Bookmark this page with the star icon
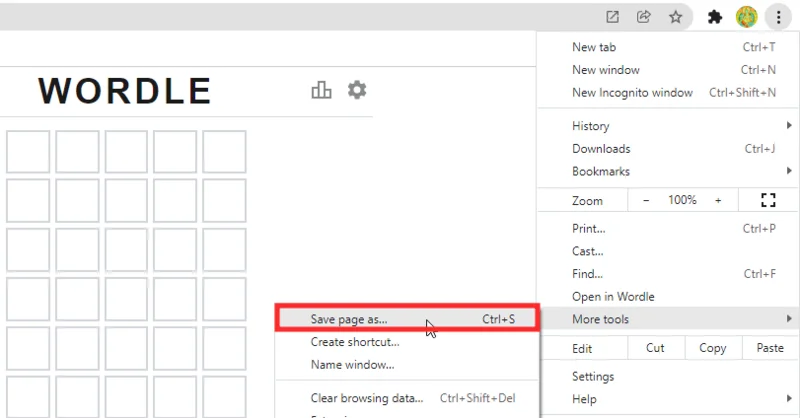800x418 pixels. (676, 17)
